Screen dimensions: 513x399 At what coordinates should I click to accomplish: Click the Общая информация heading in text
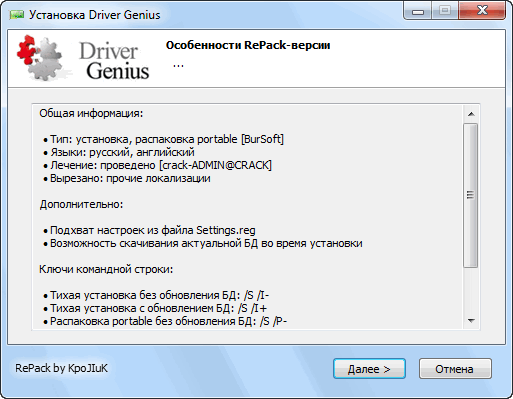(91, 113)
